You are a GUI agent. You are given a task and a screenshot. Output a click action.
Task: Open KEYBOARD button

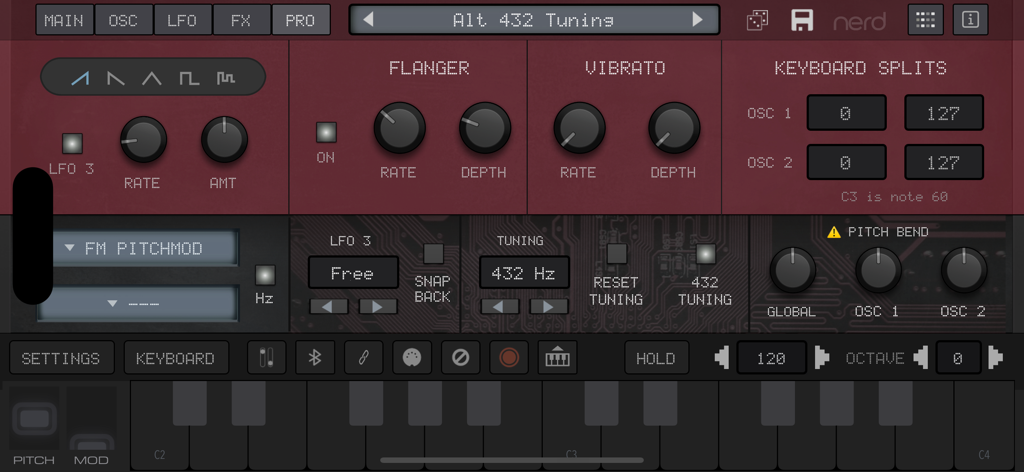[x=176, y=358]
